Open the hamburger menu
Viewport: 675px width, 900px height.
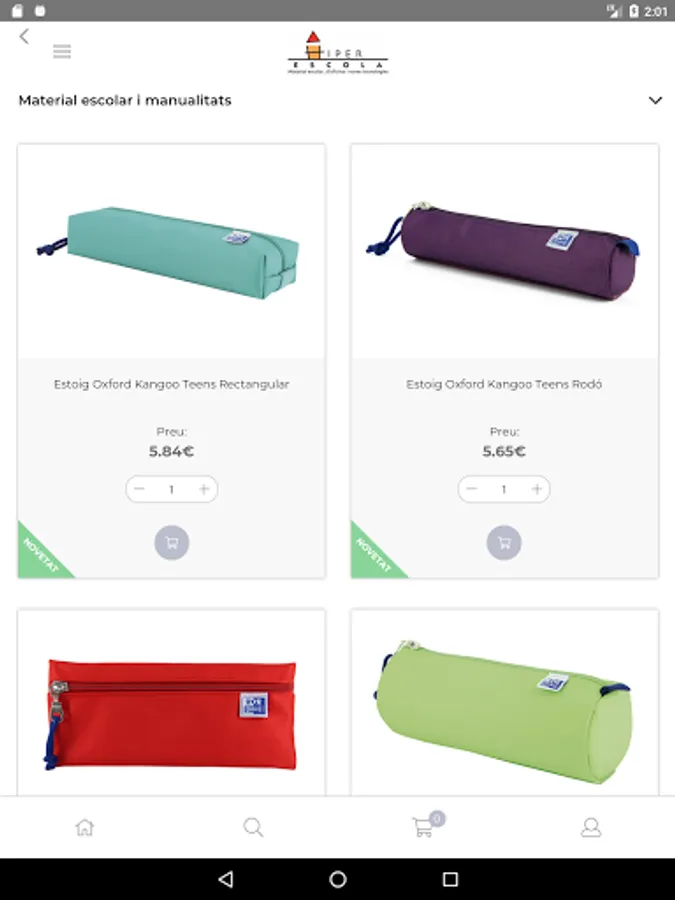tap(62, 52)
